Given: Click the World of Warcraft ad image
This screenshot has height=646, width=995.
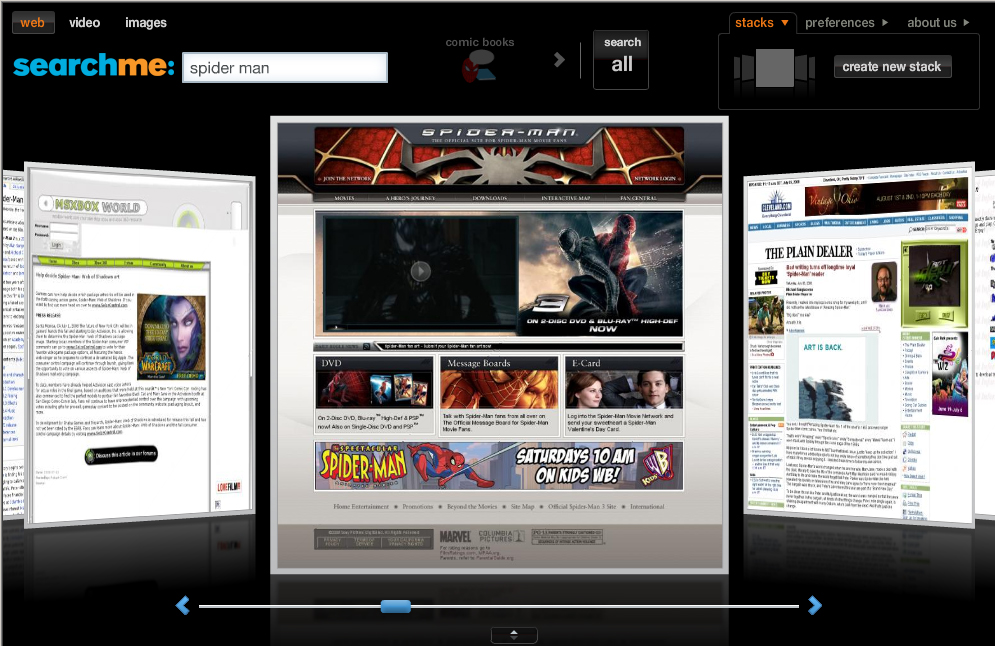Looking at the screenshot, I should (x=172, y=337).
